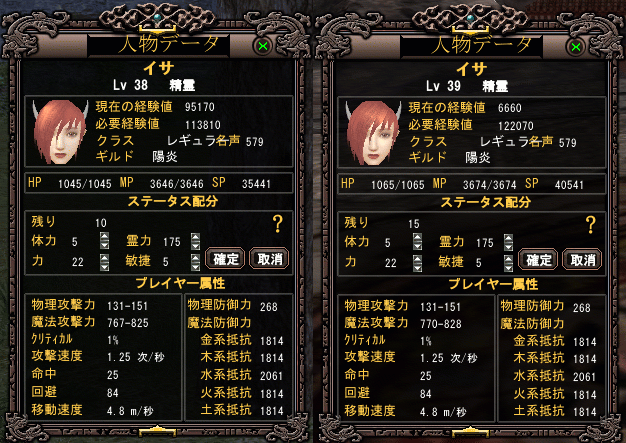Click the guild name 陽炎 in right panel

(x=478, y=158)
